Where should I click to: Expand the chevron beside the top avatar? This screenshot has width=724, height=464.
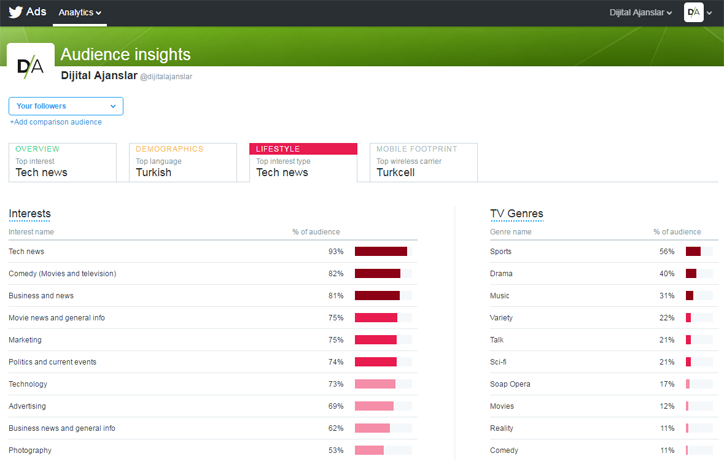[x=710, y=13]
